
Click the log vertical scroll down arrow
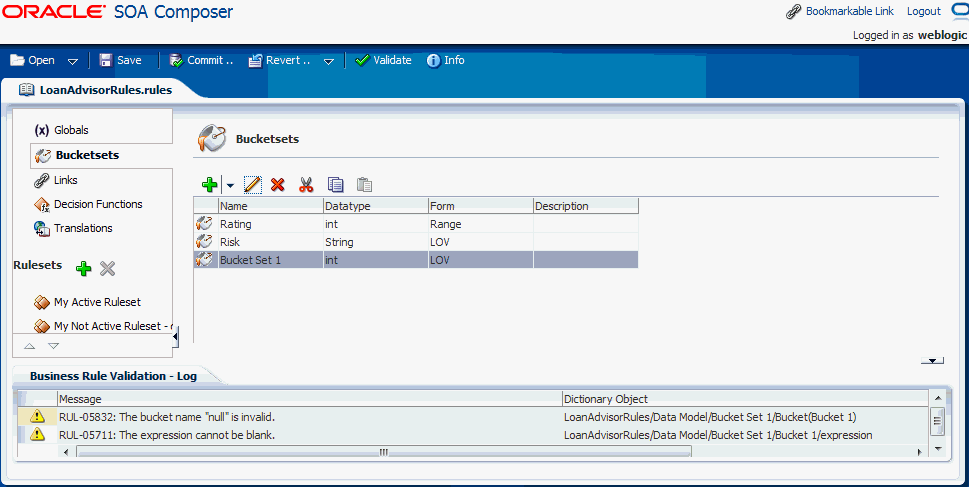tap(937, 448)
